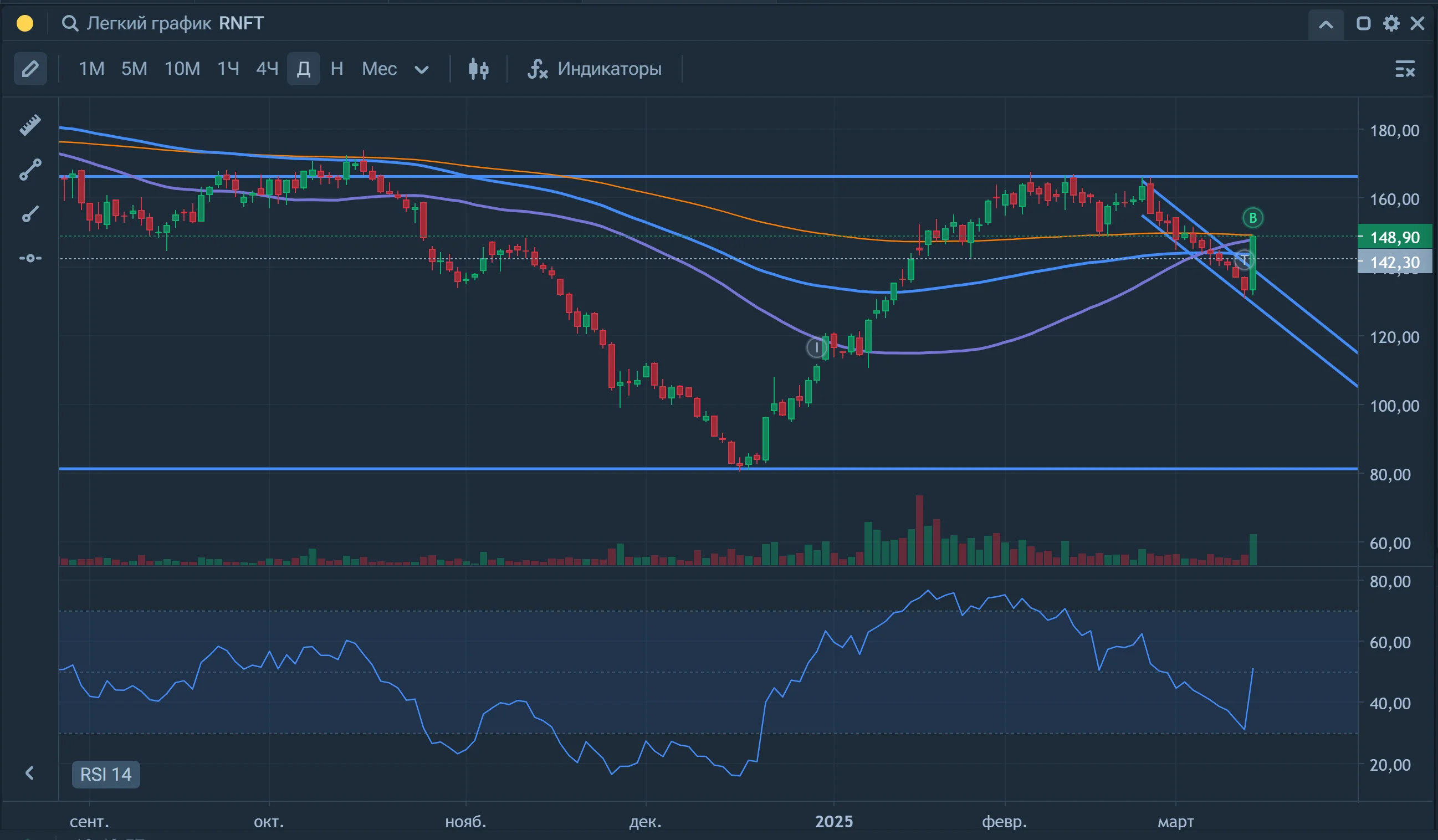Open the candlestick chart type selector
Viewport: 1438px width, 840px height.
[478, 69]
